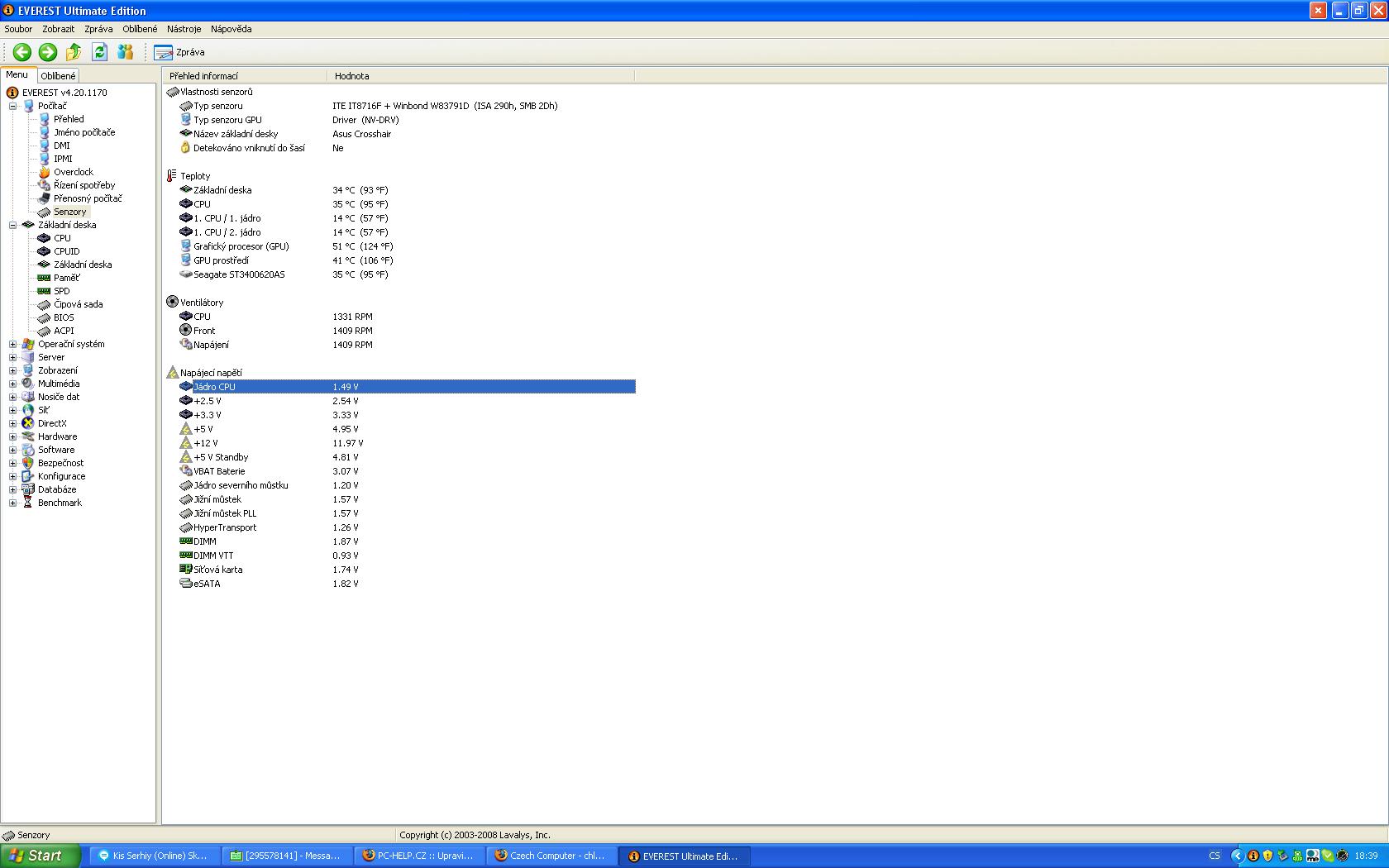The width and height of the screenshot is (1389, 868).
Task: Open the Zpráva menu in menu bar
Action: pyautogui.click(x=98, y=29)
